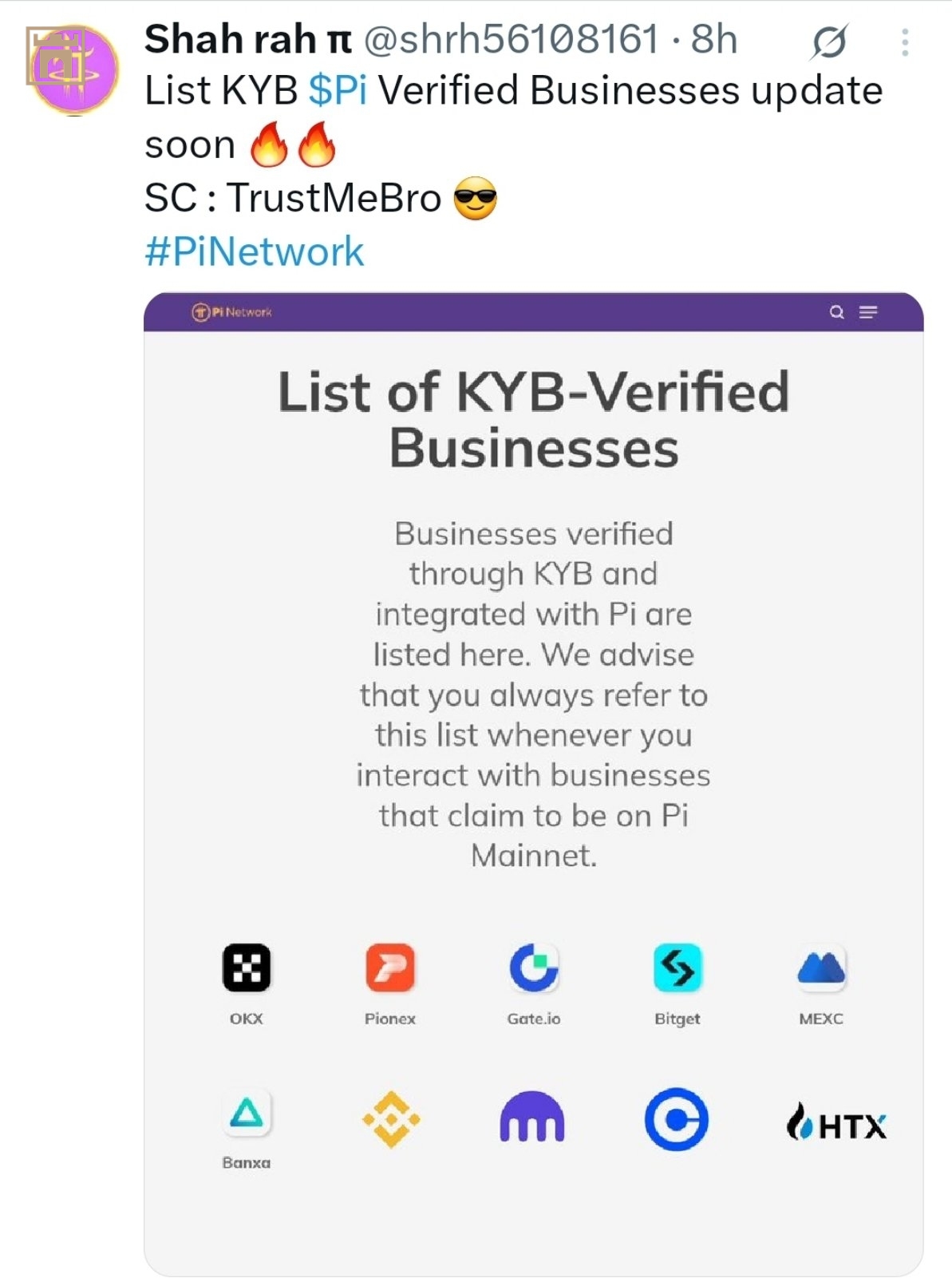
Task: Open the tweet three-dot options menu
Action: click(905, 42)
